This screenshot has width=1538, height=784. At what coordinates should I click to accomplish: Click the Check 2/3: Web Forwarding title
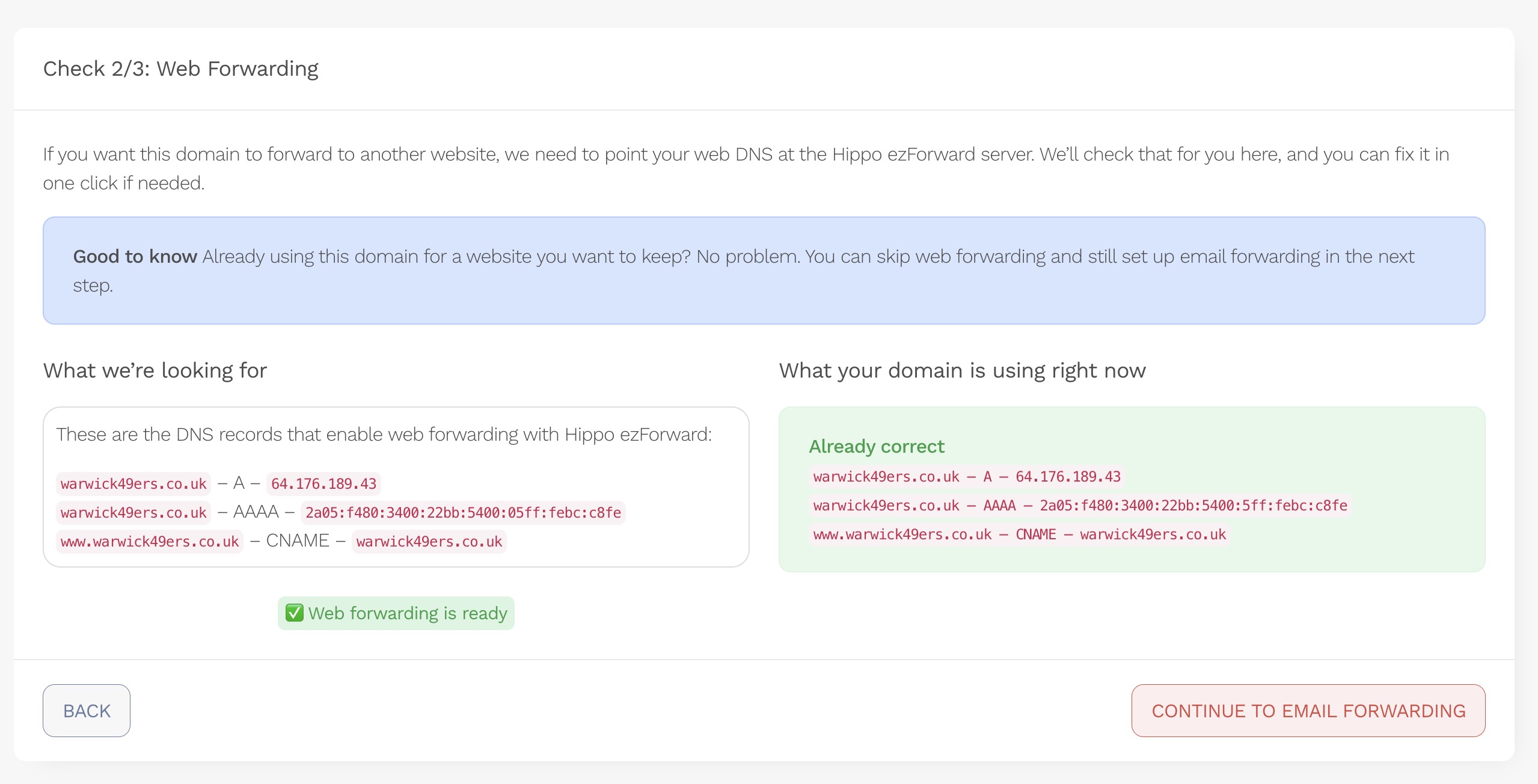[180, 69]
